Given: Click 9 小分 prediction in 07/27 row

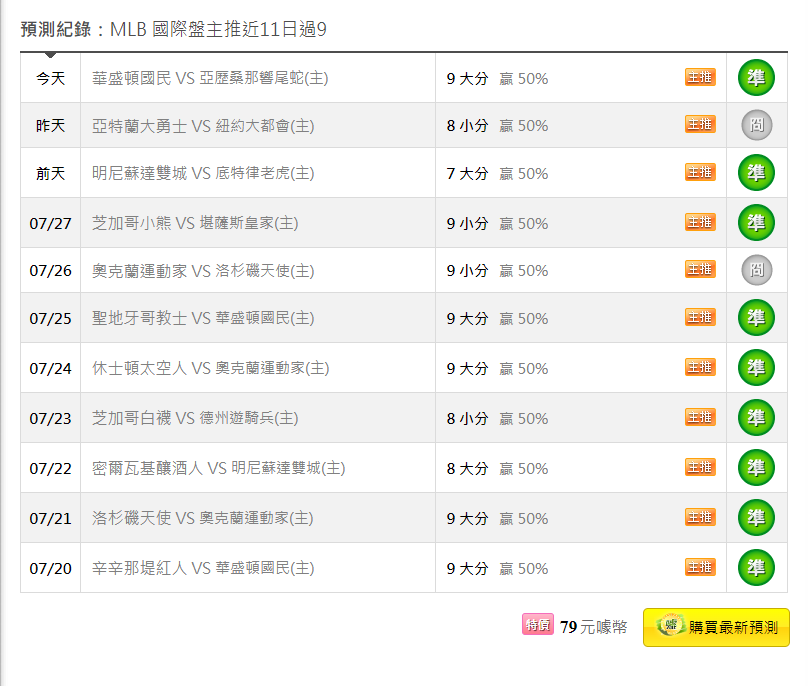Looking at the screenshot, I should point(467,223).
